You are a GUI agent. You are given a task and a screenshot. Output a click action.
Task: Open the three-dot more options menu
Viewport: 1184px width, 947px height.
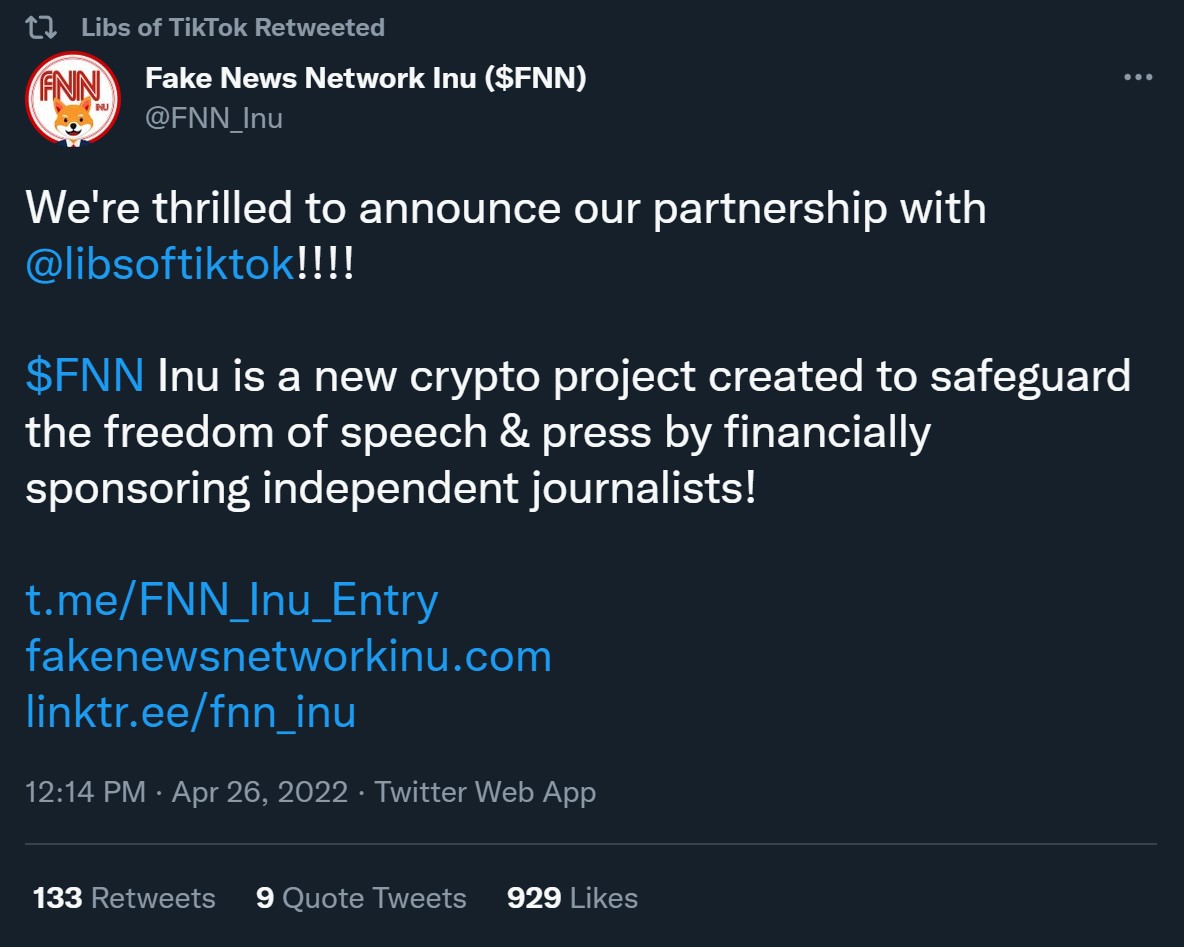point(1138,78)
